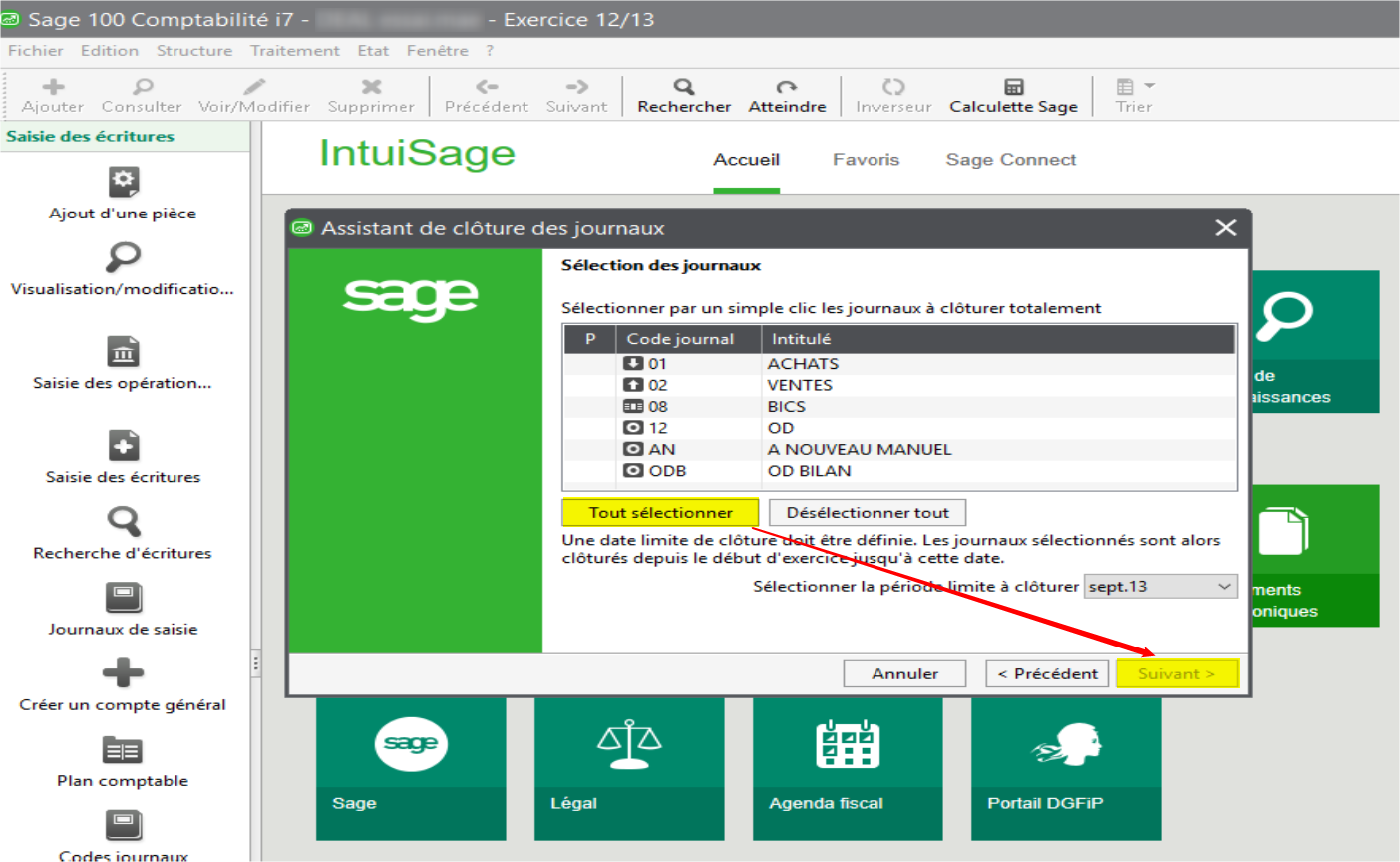The height and width of the screenshot is (862, 1400).
Task: Expand the période limite dropdown sept.13
Action: (x=1225, y=587)
